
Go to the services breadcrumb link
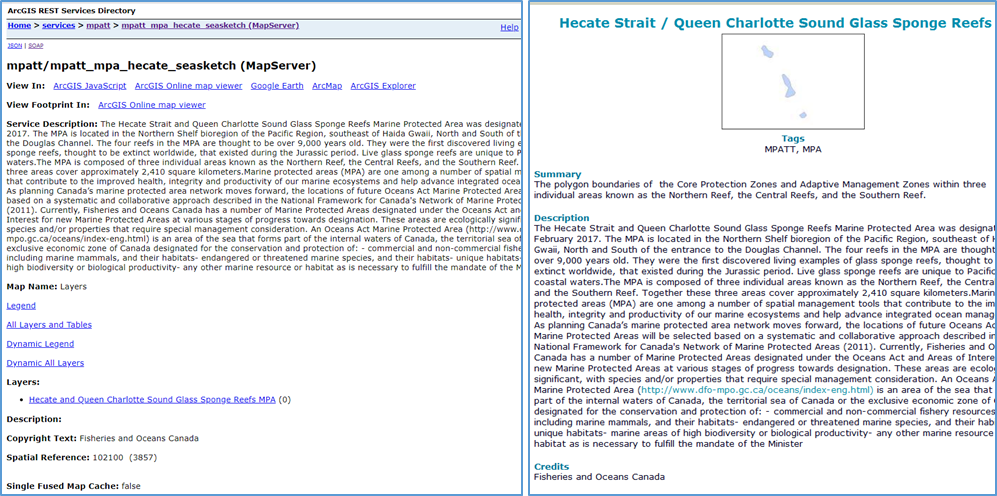coord(58,25)
